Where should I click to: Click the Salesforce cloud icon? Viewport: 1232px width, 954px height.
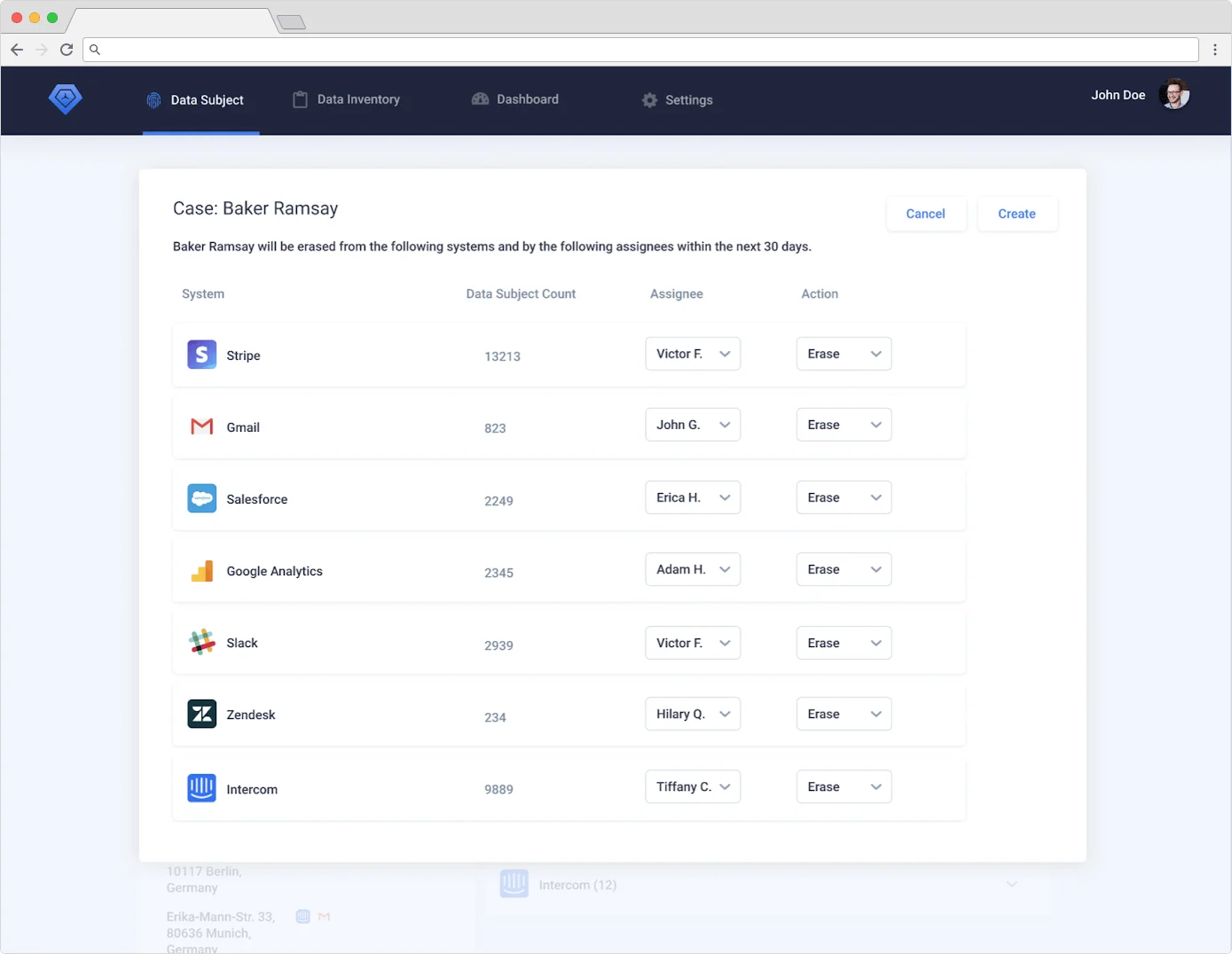coord(202,498)
